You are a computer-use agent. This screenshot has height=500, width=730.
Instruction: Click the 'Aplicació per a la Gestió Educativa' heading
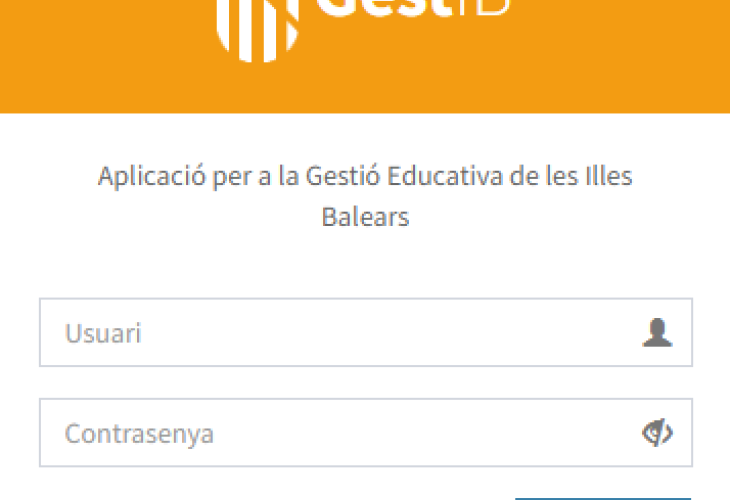(x=365, y=177)
